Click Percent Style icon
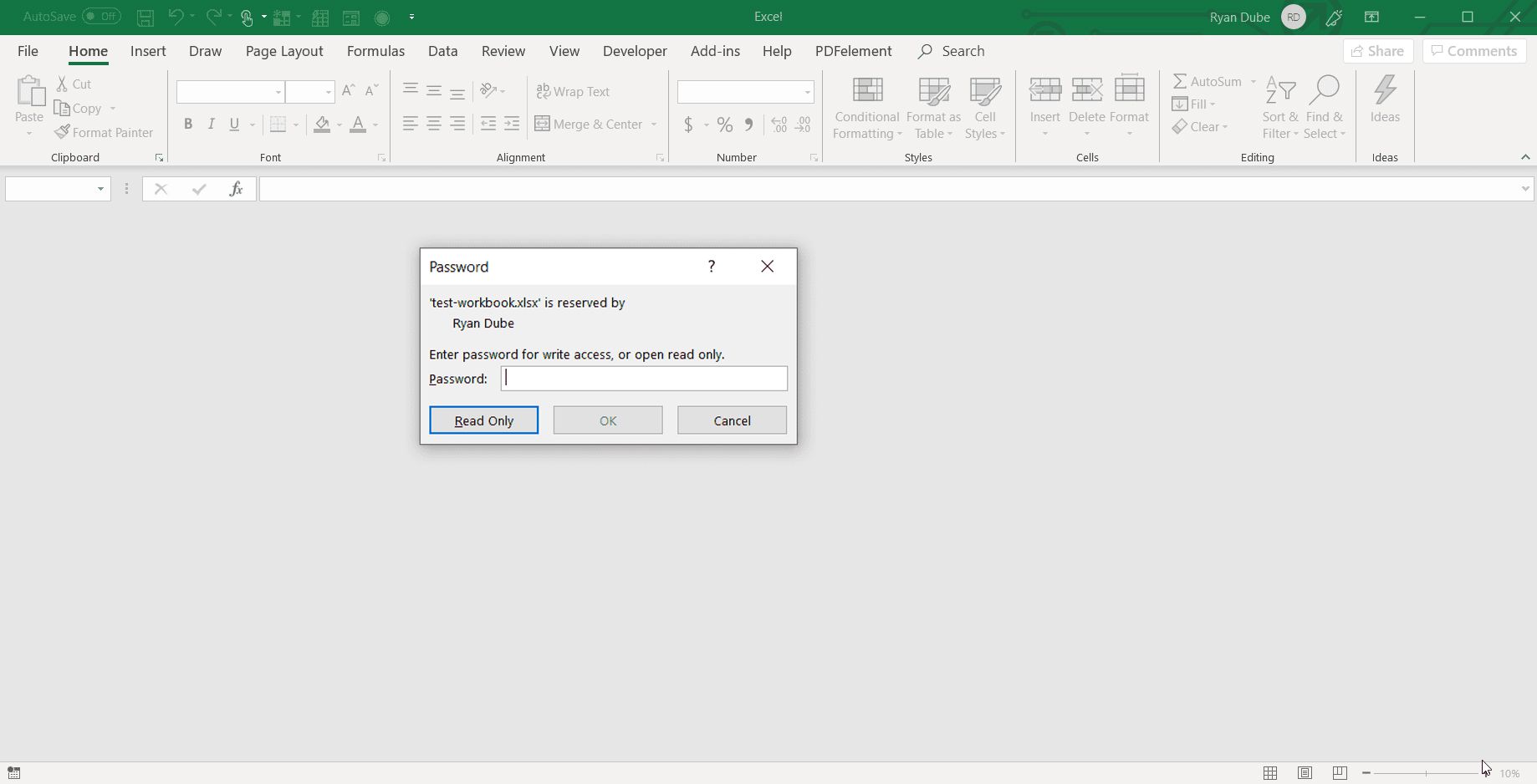This screenshot has width=1537, height=784. pos(725,125)
